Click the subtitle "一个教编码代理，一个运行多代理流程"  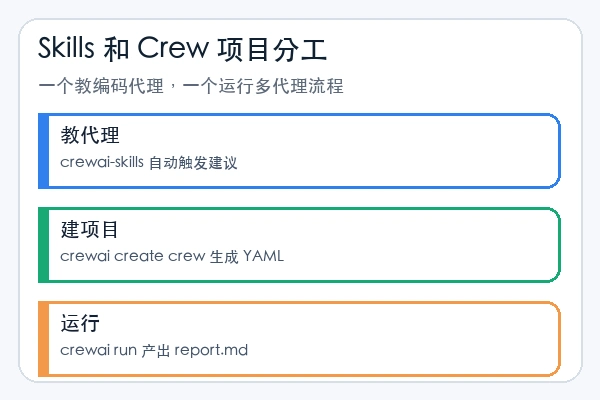point(191,86)
